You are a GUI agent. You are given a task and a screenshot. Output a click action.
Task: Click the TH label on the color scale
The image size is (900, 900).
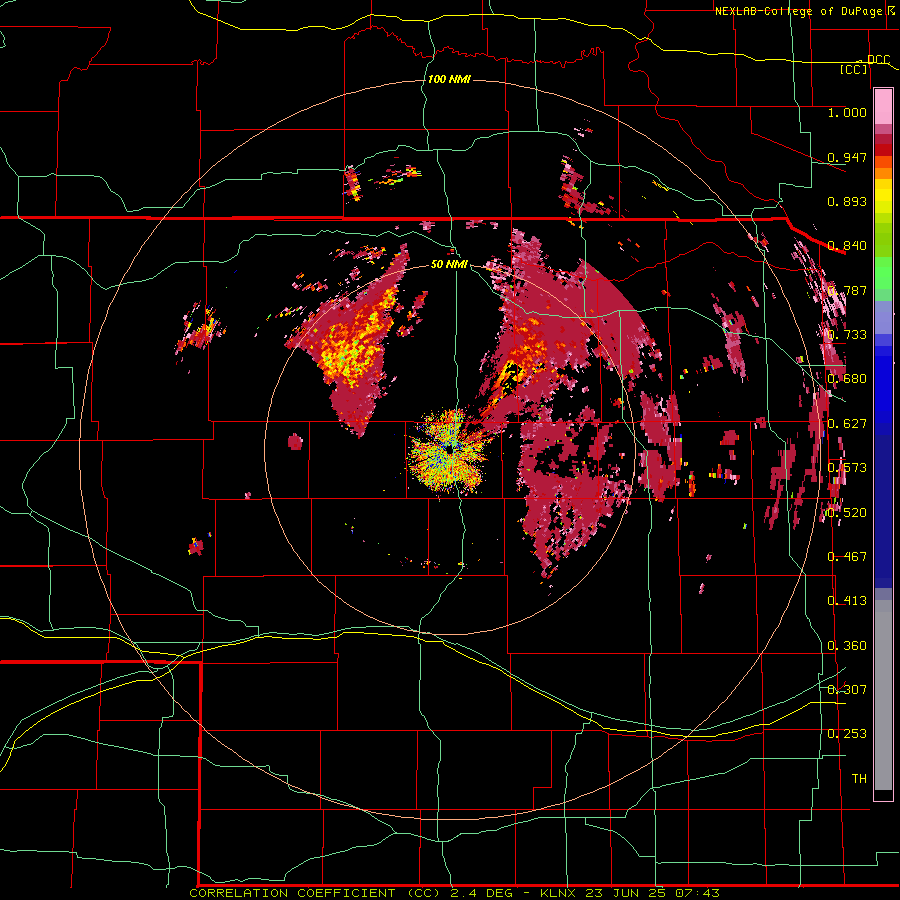point(859,779)
